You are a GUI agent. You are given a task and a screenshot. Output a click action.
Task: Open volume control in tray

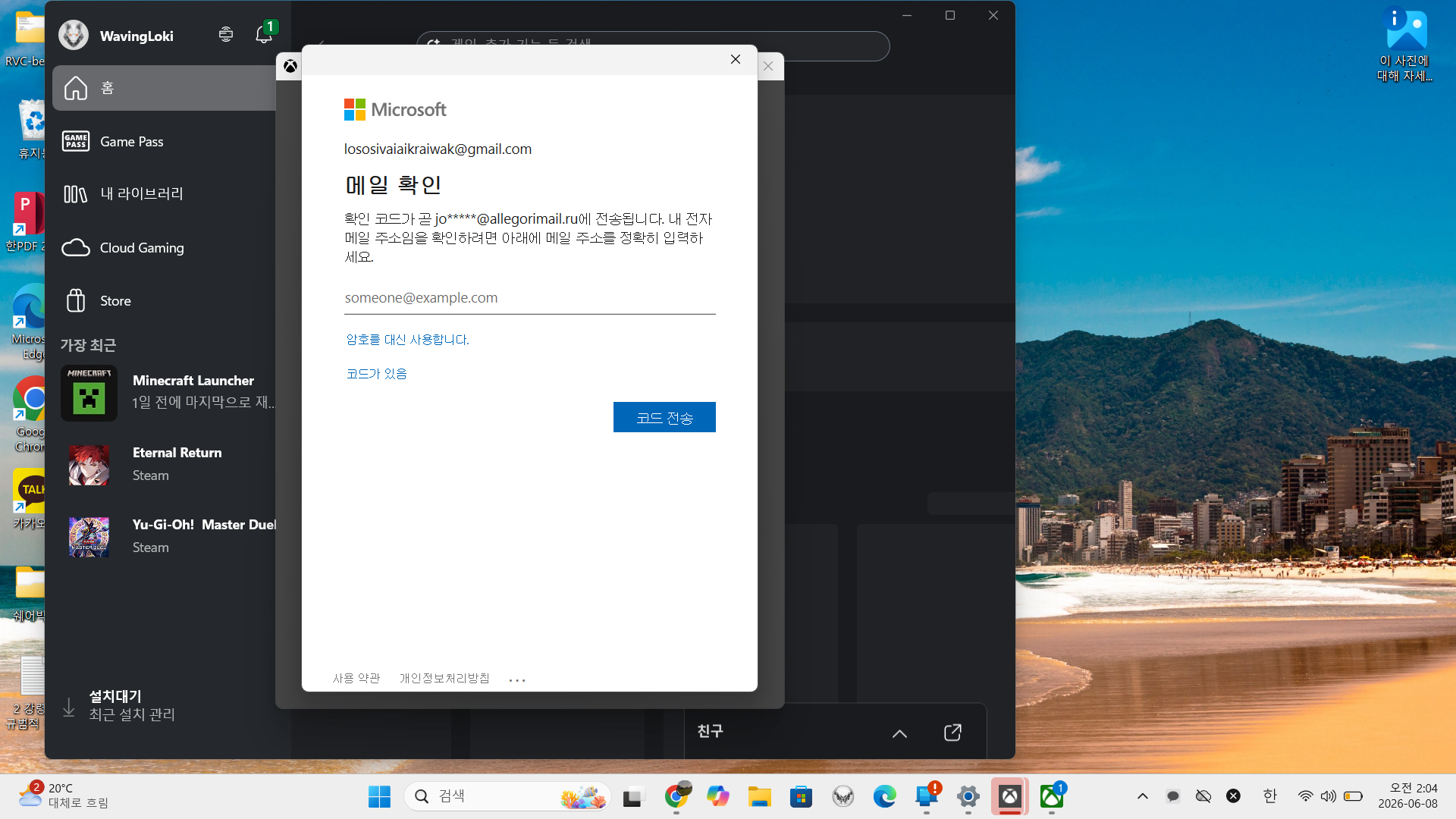point(1328,796)
